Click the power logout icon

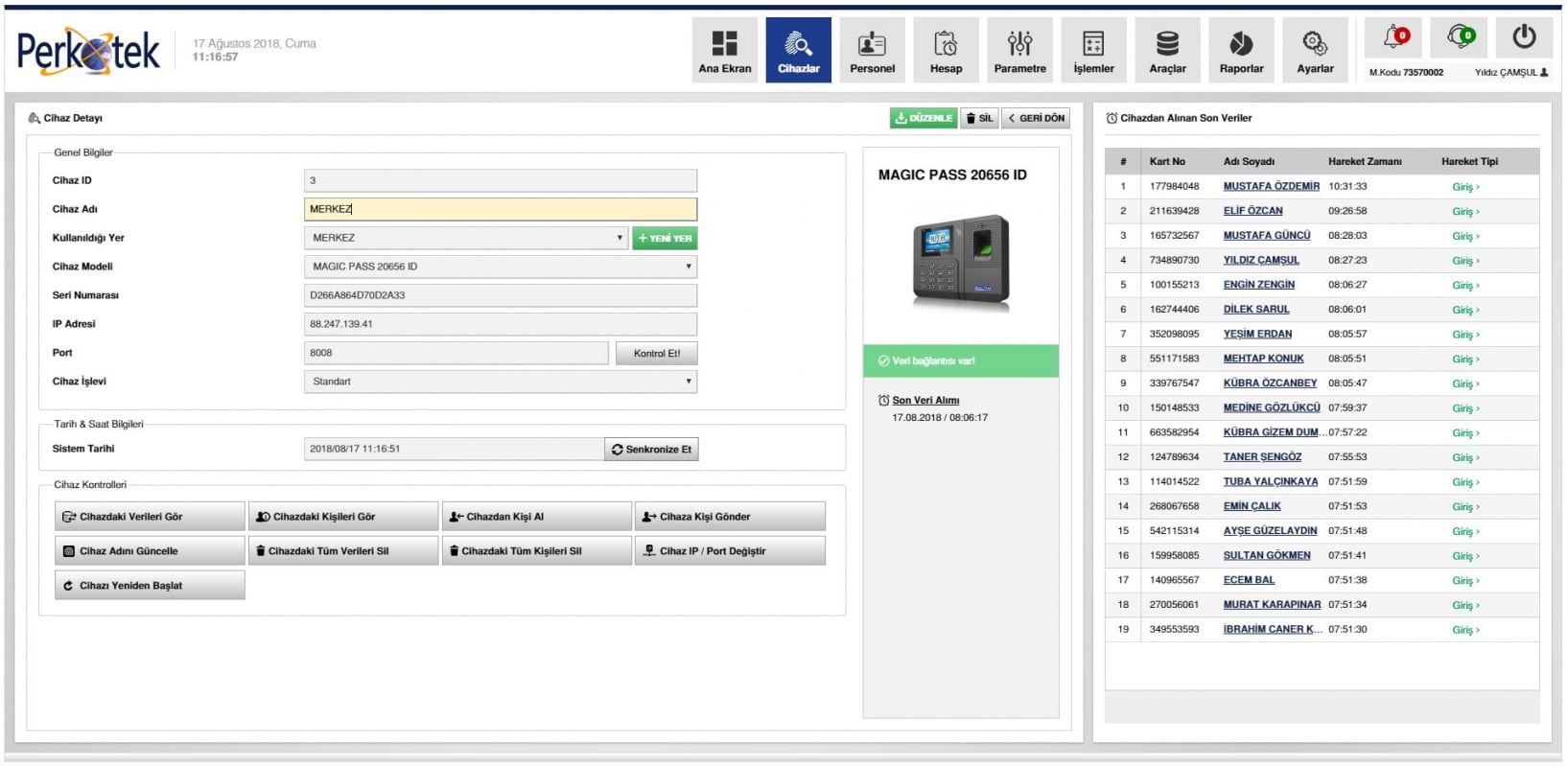(1524, 37)
